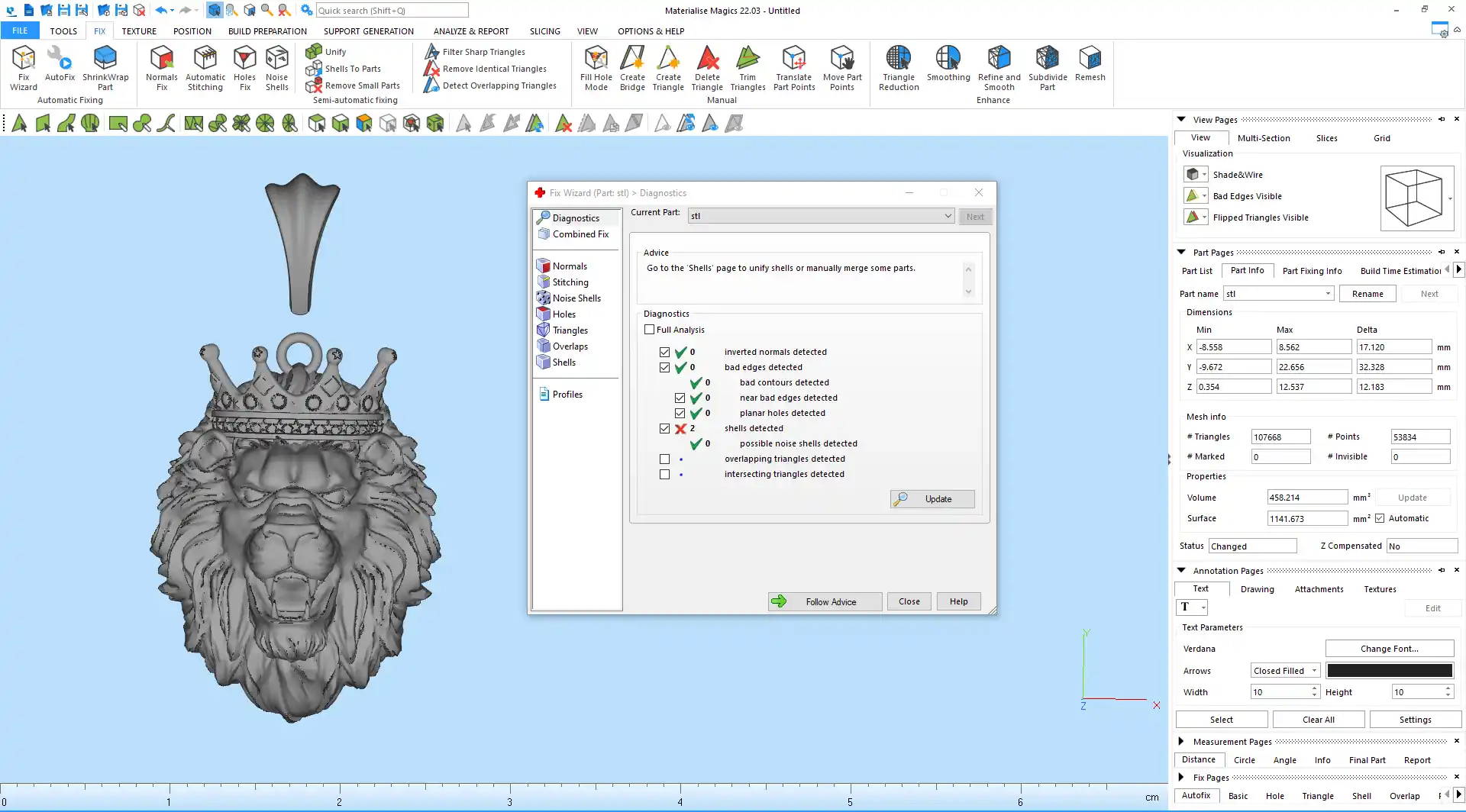Check intersecting triangles detected
The width and height of the screenshot is (1466, 812).
[664, 474]
